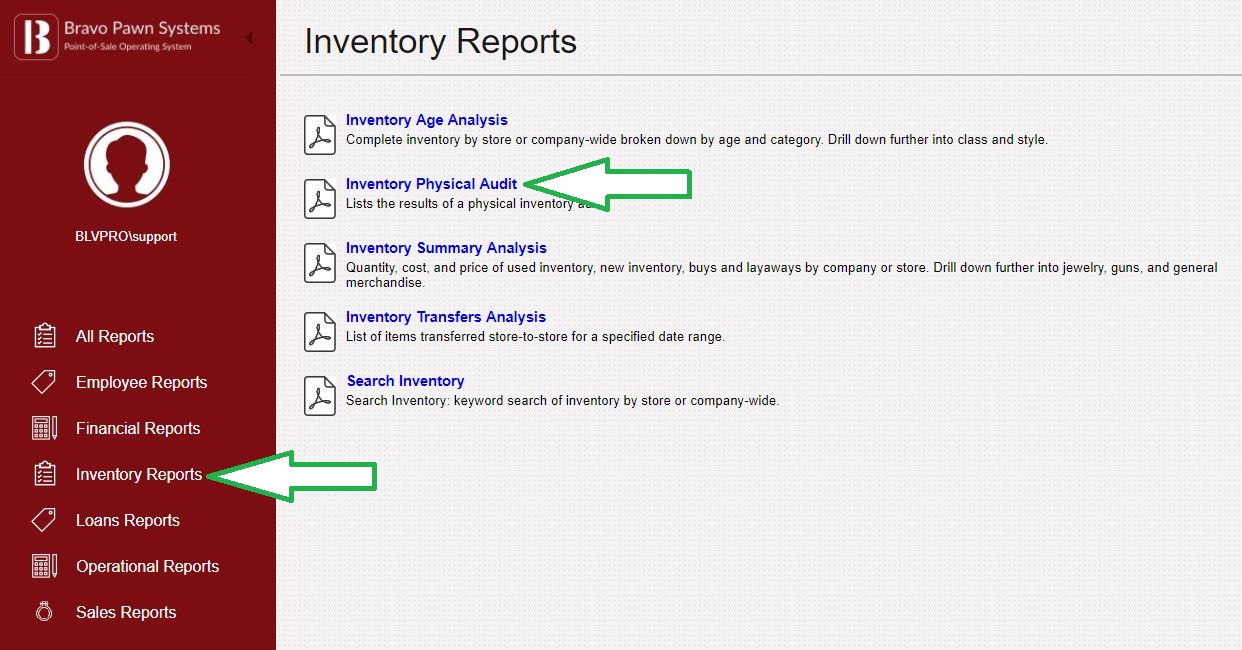Click the Bravo Pawn Systems logo
The image size is (1242, 650).
click(117, 36)
